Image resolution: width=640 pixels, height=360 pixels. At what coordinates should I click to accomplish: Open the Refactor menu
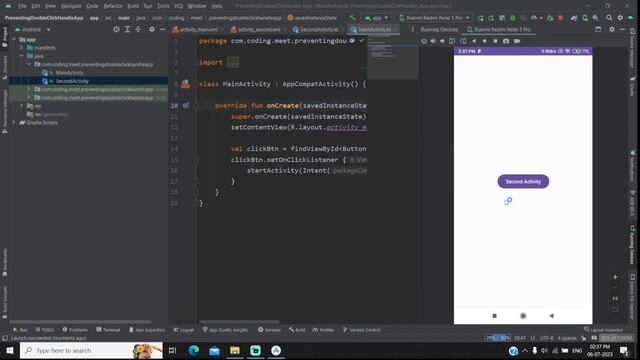click(x=113, y=6)
